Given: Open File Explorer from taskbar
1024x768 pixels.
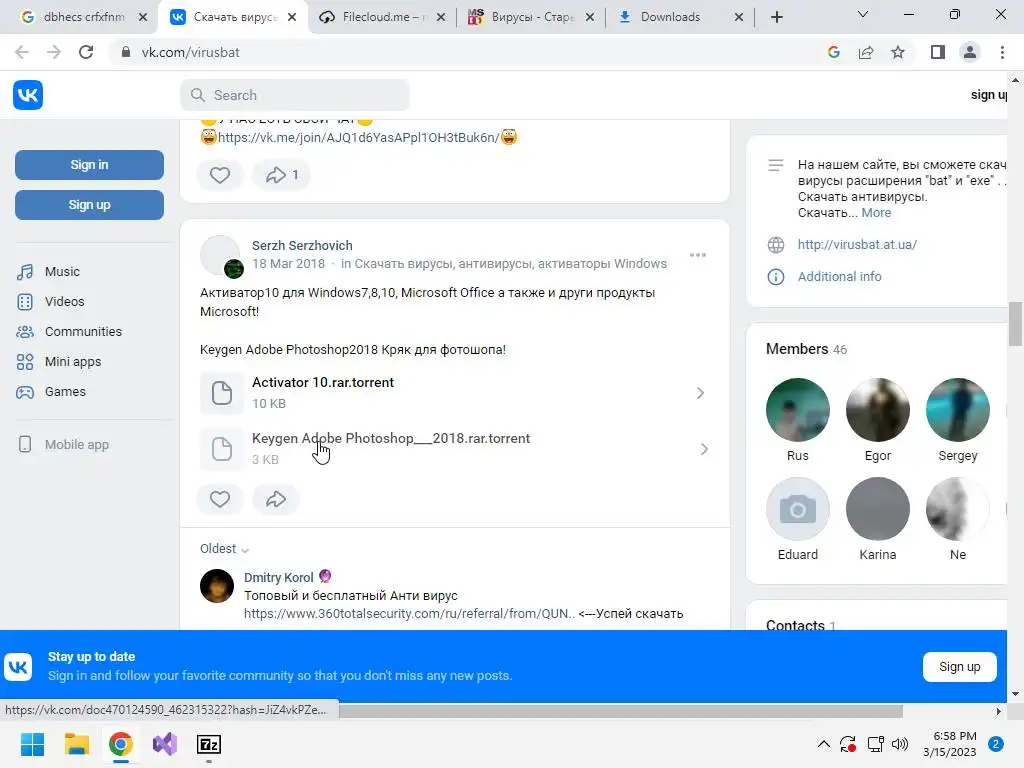Looking at the screenshot, I should click(x=76, y=744).
